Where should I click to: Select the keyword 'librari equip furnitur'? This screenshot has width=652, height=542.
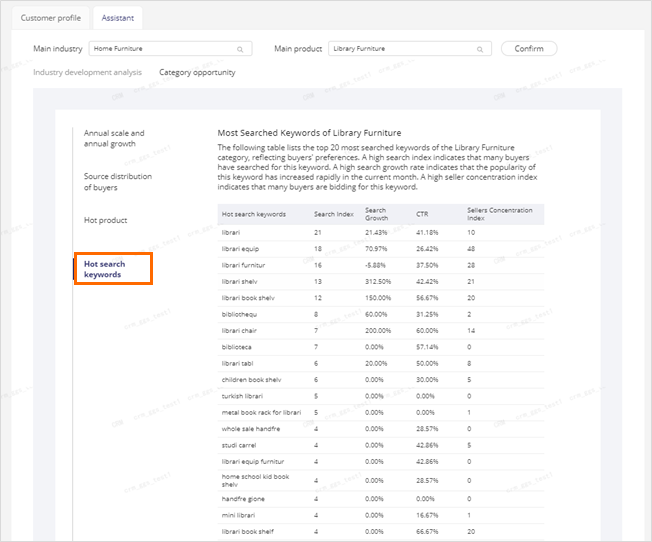253,461
